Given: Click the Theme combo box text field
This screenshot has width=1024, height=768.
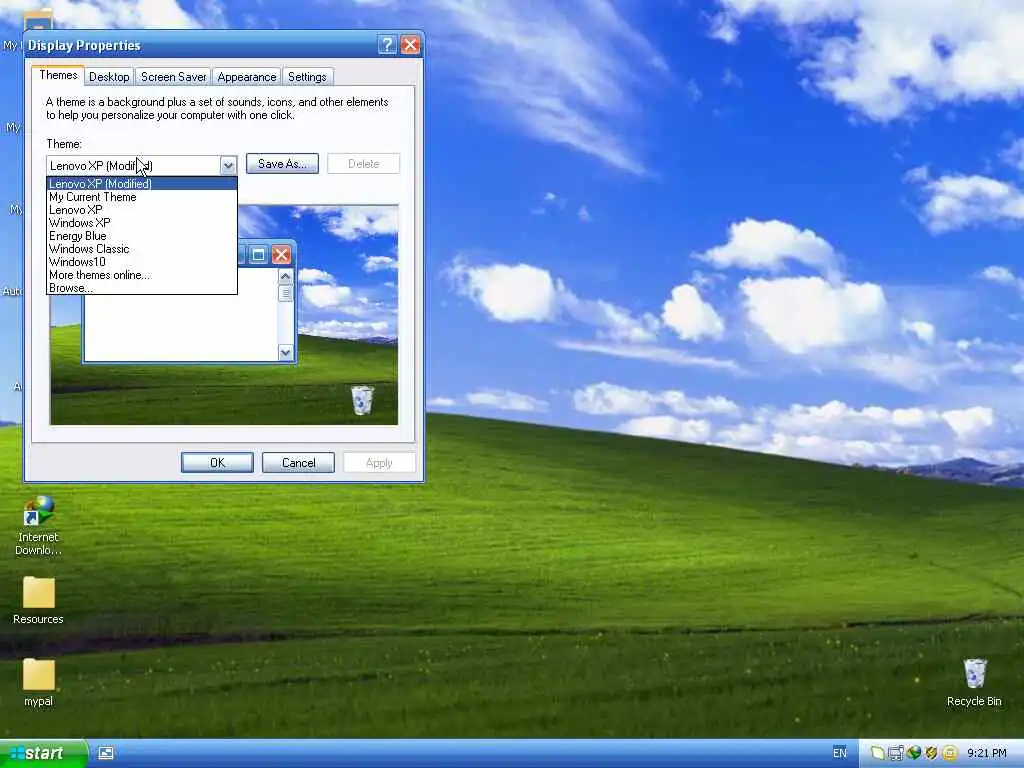Looking at the screenshot, I should point(133,165).
